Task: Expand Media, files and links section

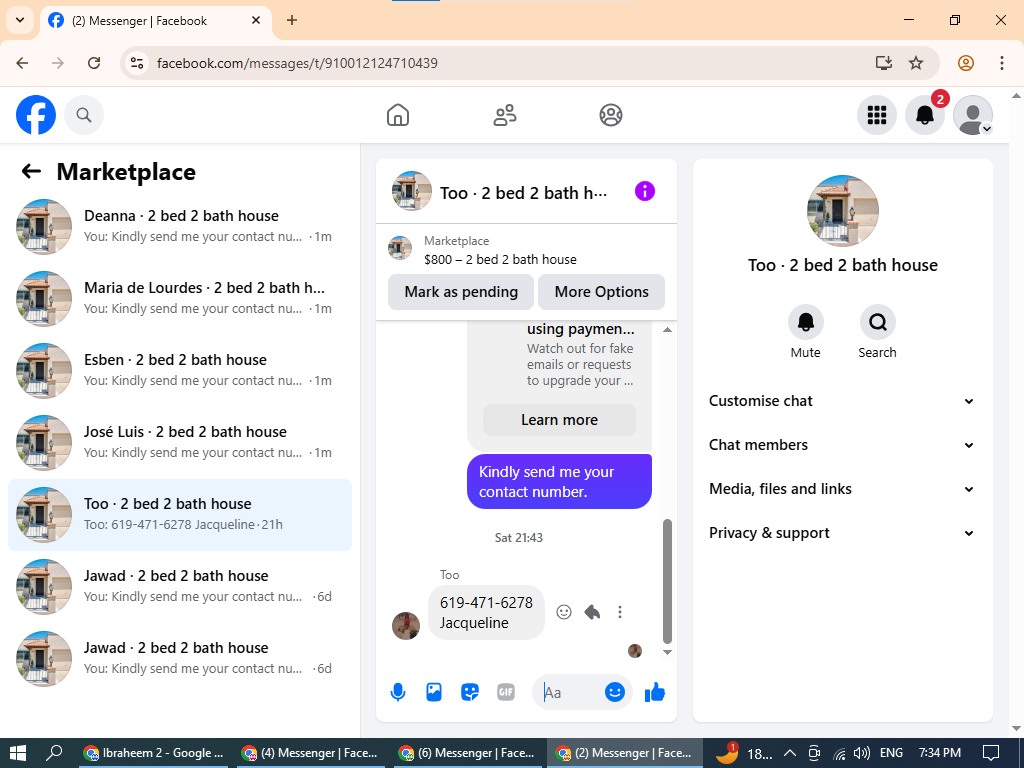Action: coord(842,489)
